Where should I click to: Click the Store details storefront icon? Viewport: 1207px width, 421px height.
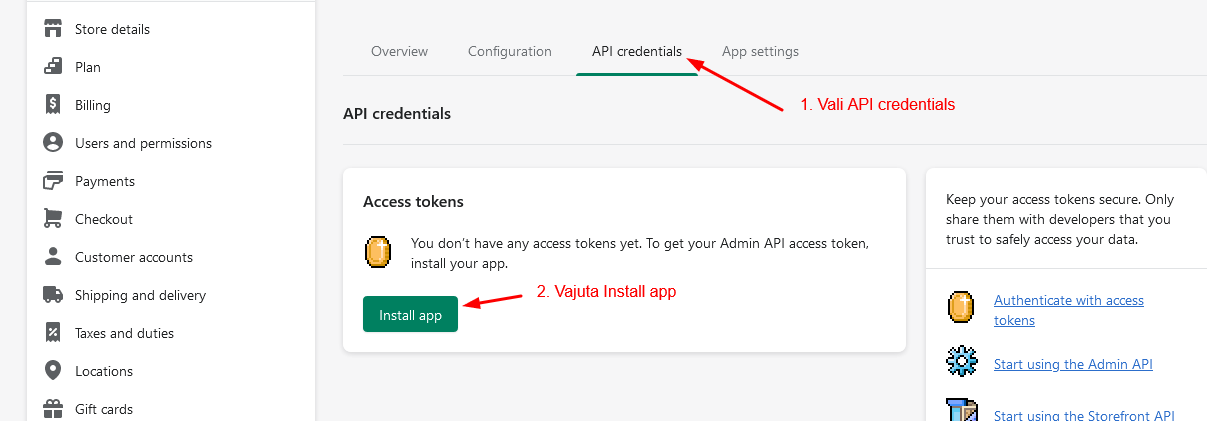53,29
